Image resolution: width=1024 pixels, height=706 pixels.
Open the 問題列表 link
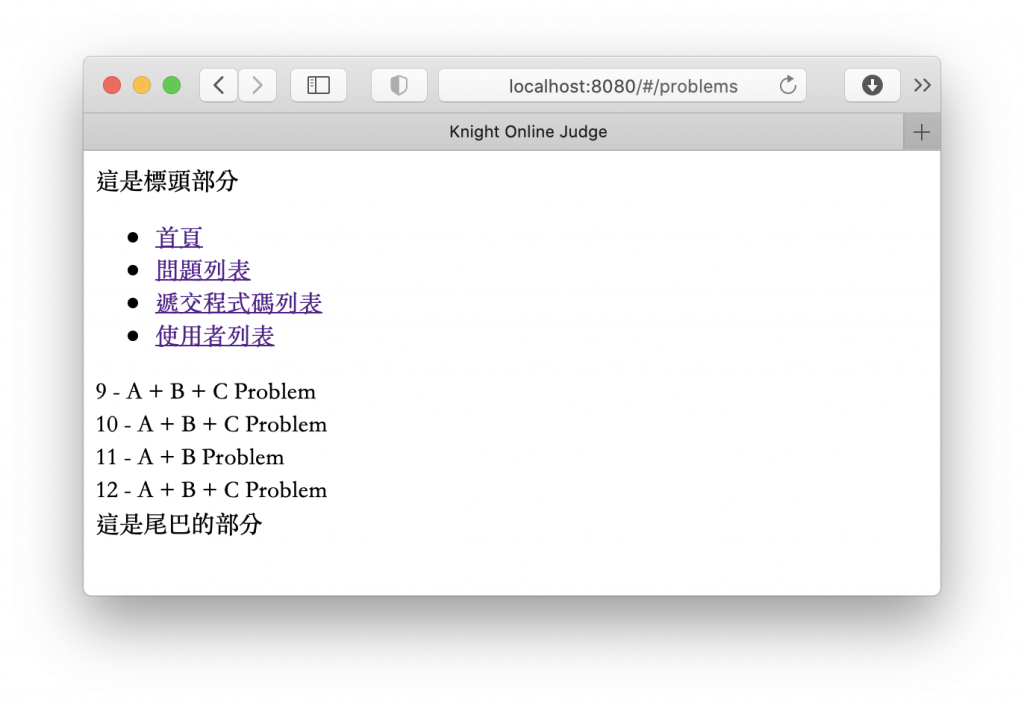203,270
